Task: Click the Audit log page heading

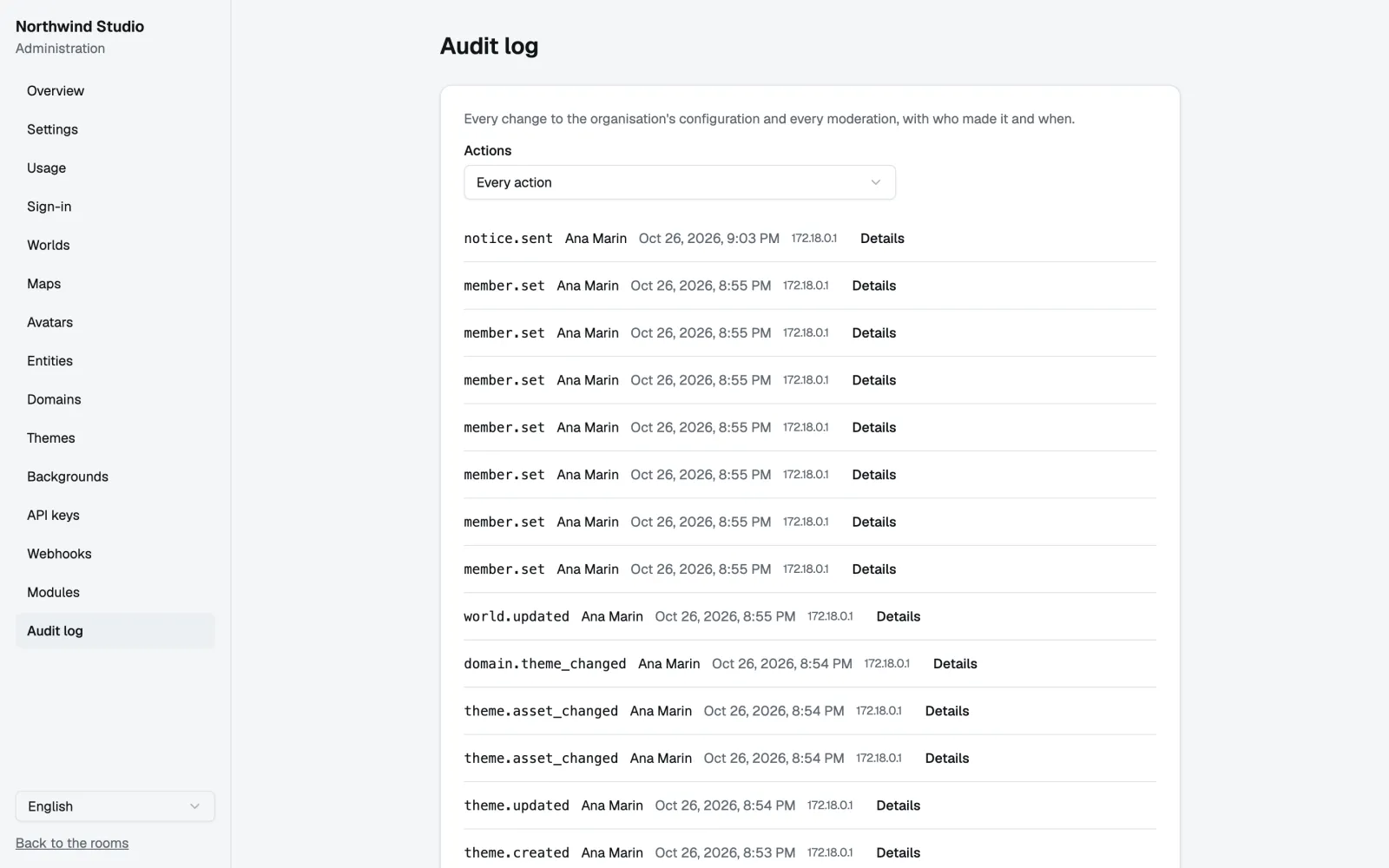Action: click(489, 47)
